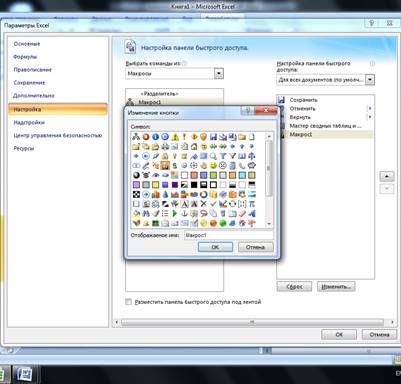Pick the house symbol
401x384 pixels.
pos(194,146)
